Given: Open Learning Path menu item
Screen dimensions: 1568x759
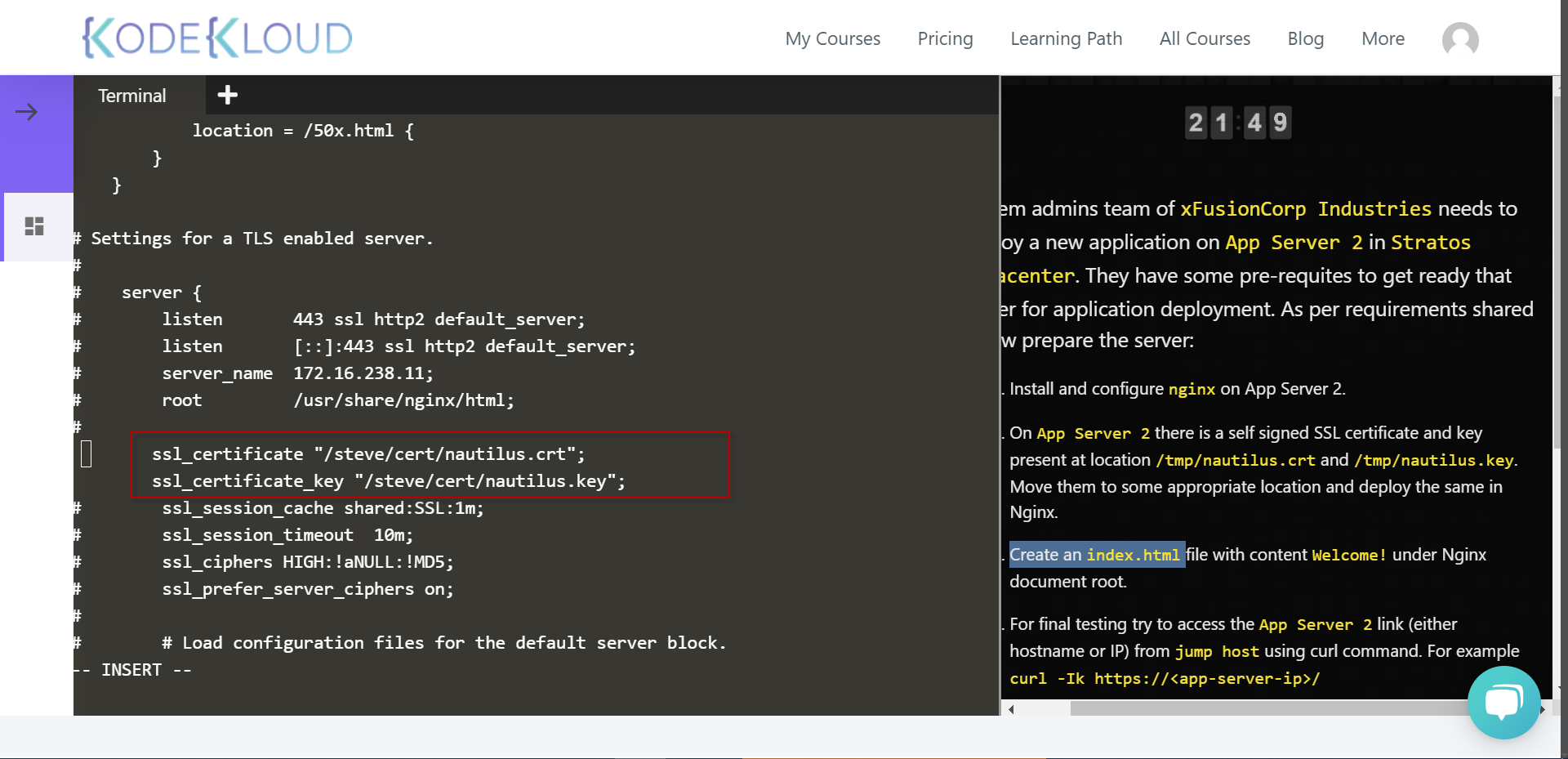Looking at the screenshot, I should click(1066, 38).
